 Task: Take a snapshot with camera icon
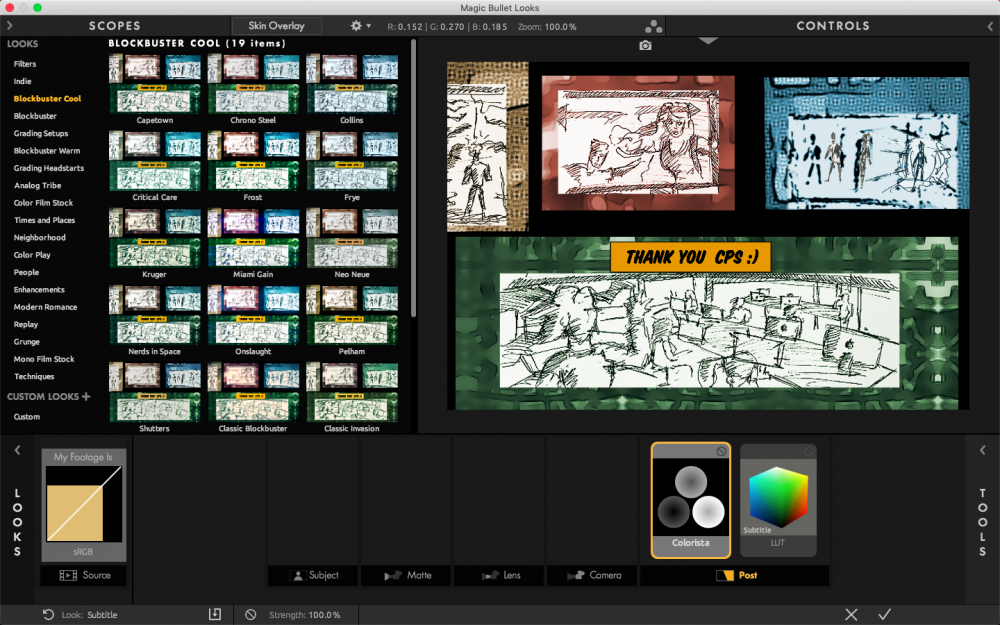pyautogui.click(x=645, y=45)
